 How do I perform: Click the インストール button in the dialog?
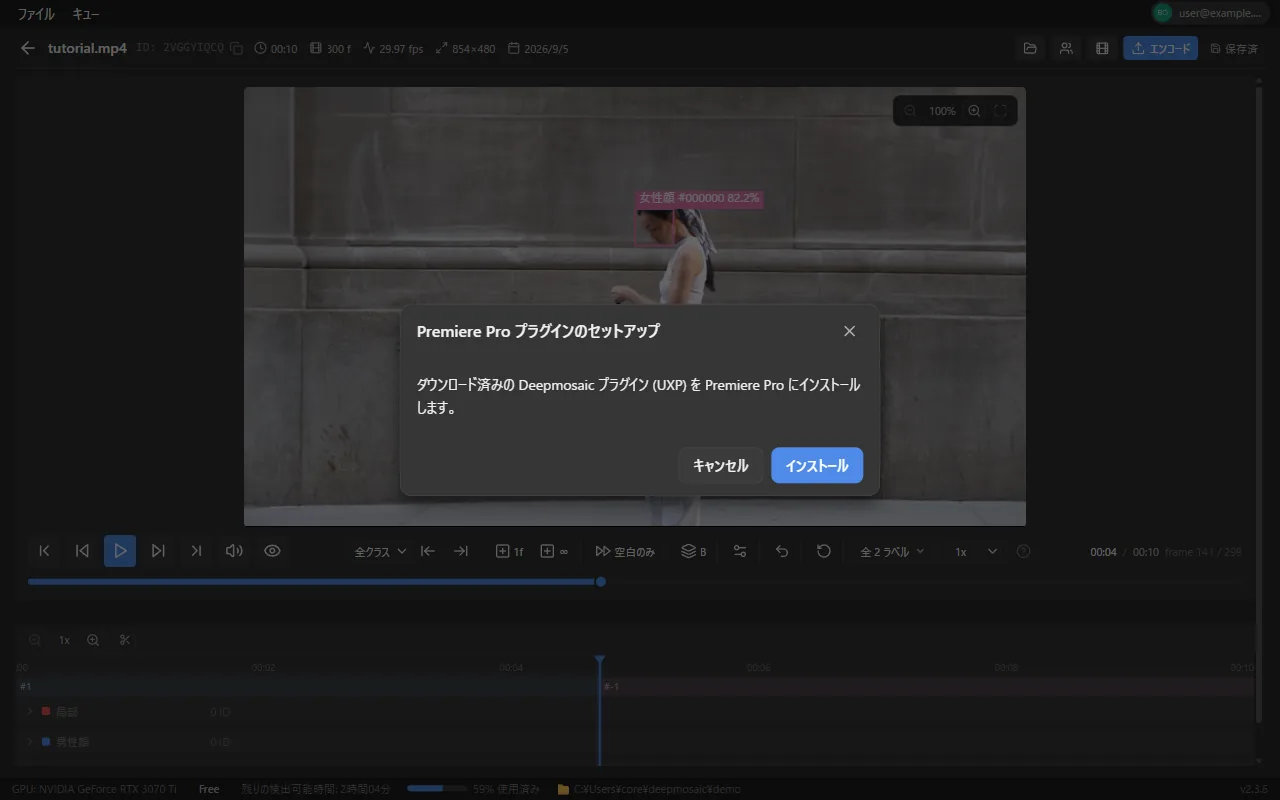click(817, 465)
